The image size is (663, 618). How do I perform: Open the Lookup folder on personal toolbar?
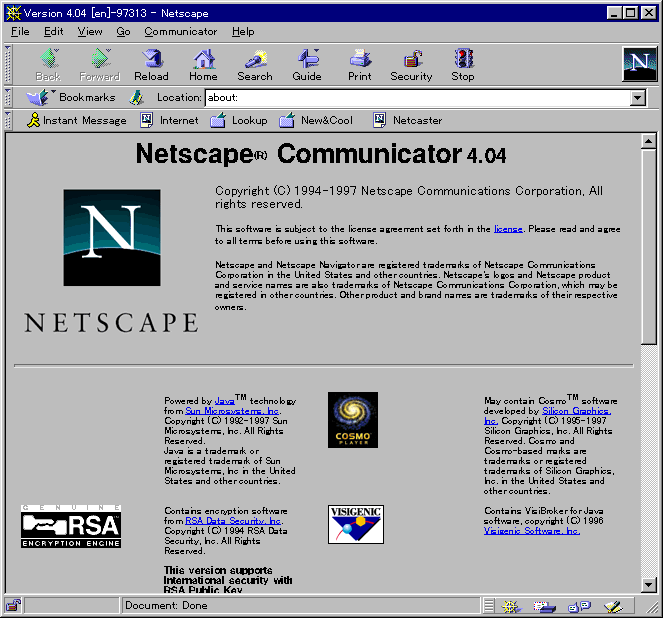point(239,120)
